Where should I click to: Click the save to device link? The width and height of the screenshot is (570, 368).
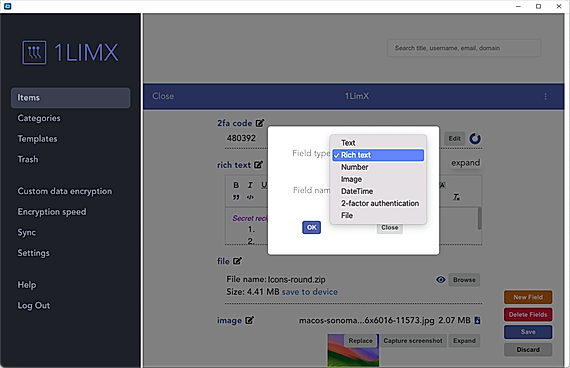310,292
